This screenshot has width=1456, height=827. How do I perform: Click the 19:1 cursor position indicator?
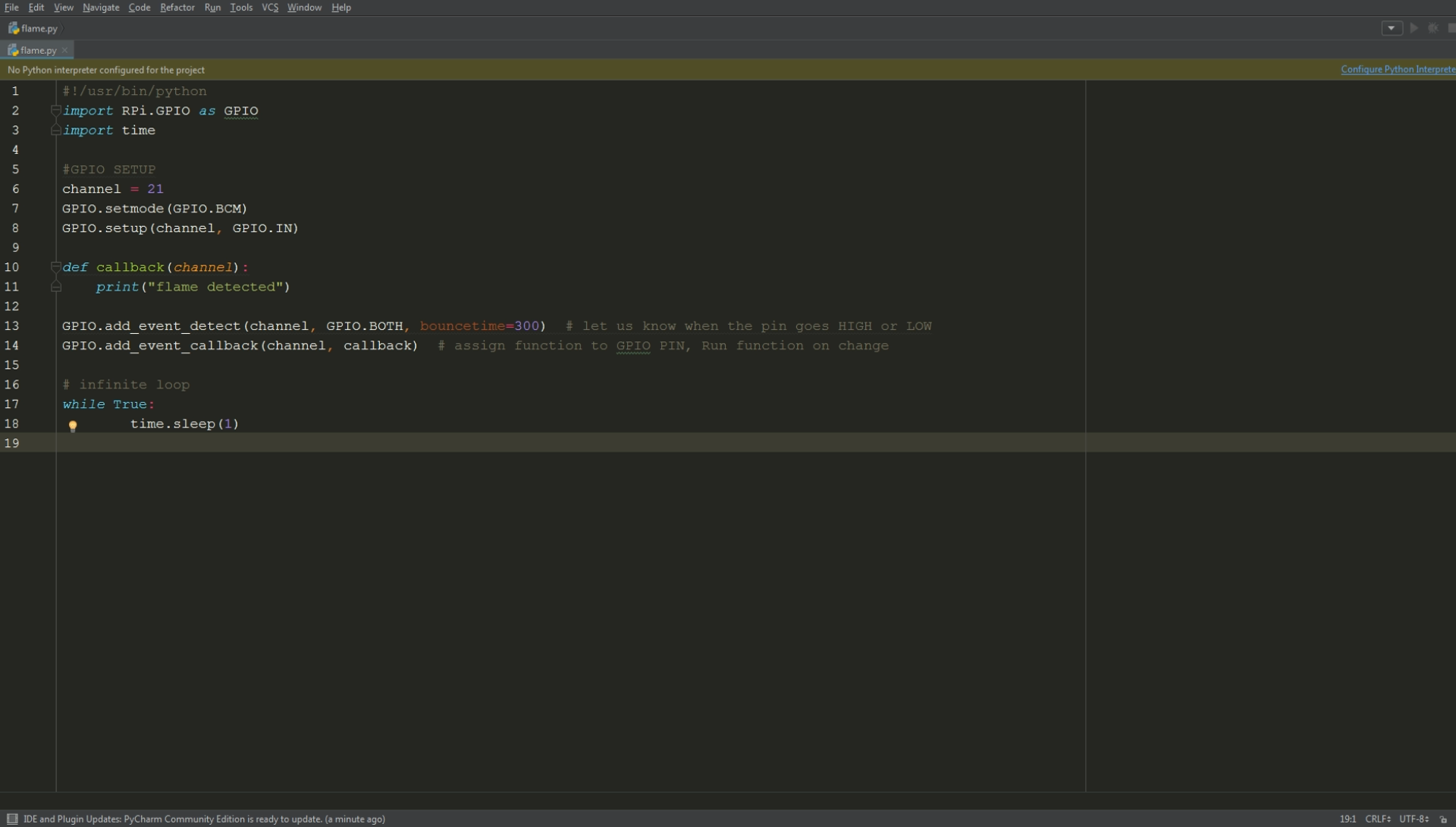(x=1347, y=819)
